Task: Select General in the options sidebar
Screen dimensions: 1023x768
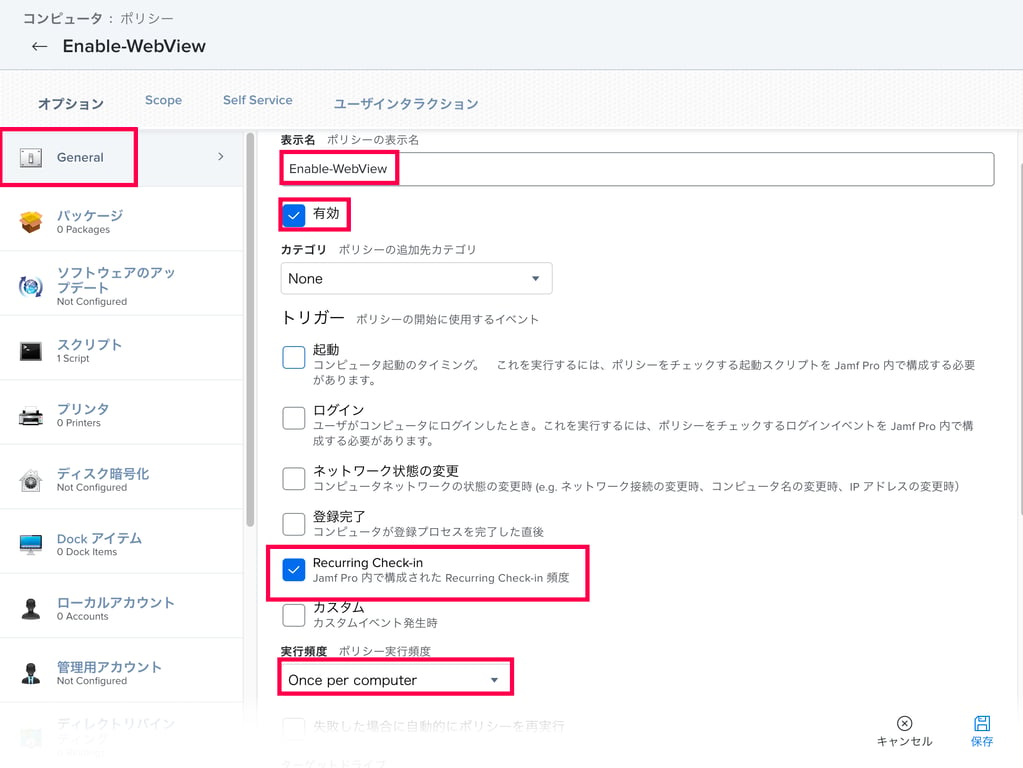Action: click(x=121, y=157)
